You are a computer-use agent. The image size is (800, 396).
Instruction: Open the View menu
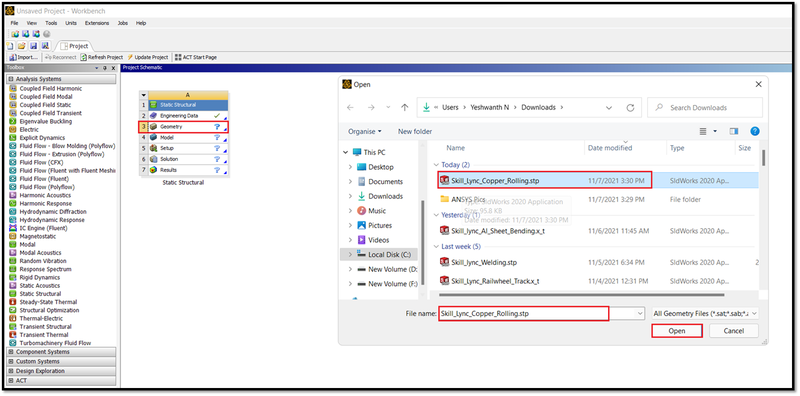click(x=32, y=23)
